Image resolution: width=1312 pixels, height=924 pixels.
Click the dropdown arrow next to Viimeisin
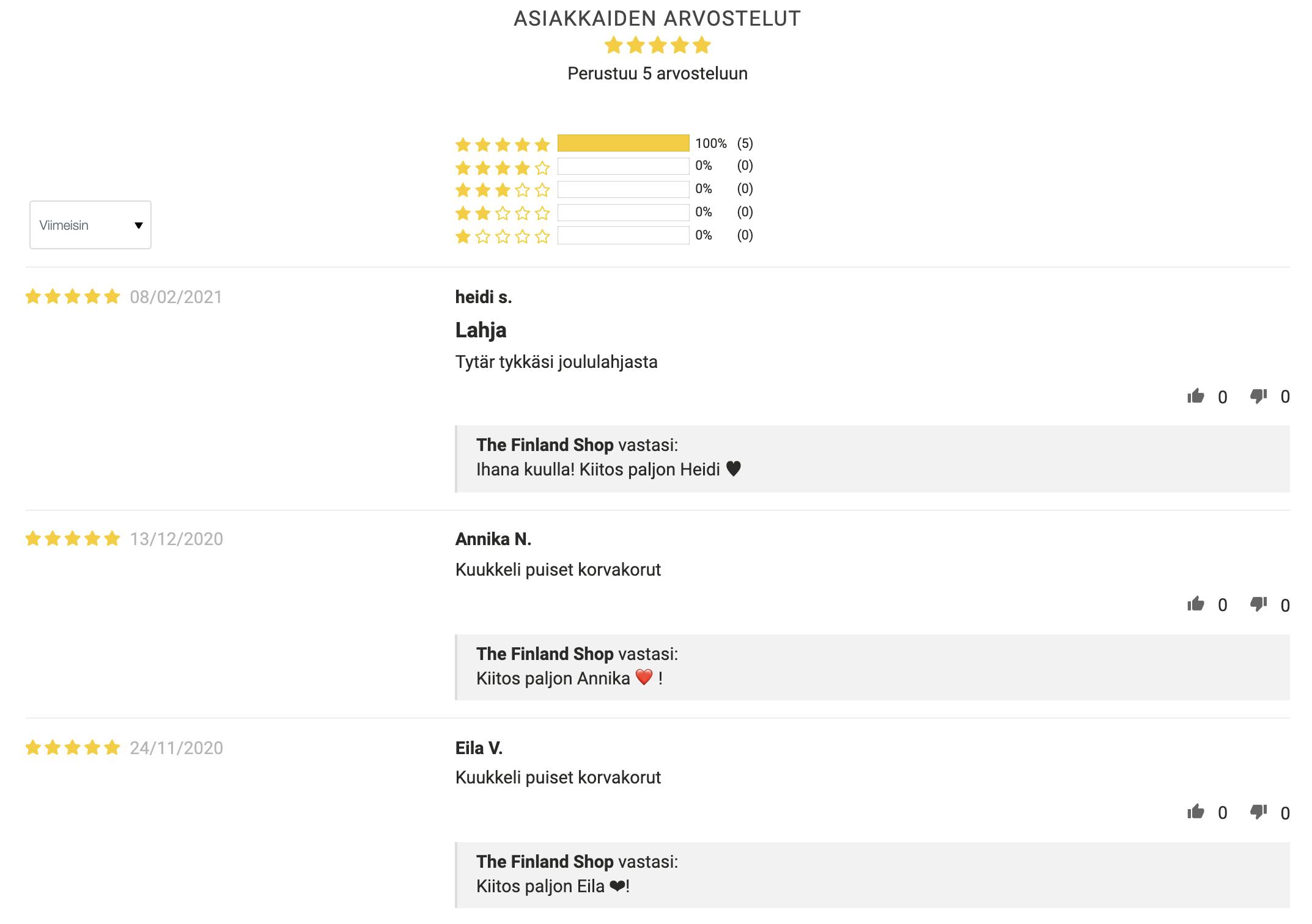[x=139, y=226]
